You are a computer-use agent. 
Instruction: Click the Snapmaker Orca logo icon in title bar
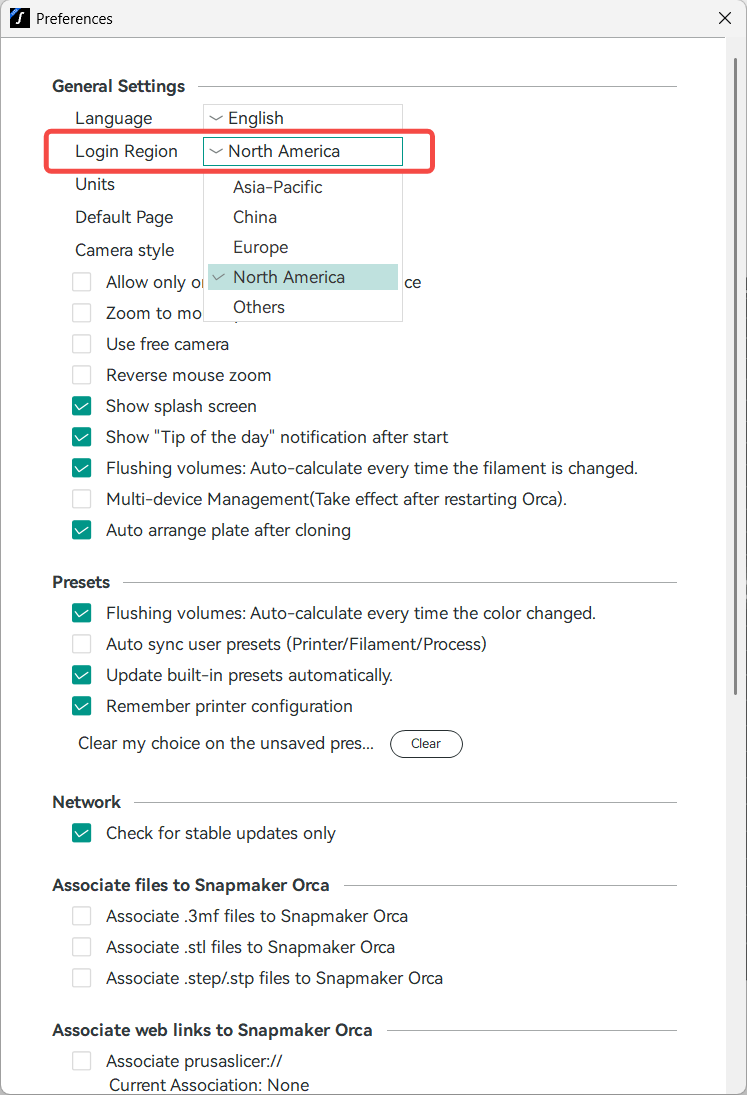[19, 18]
